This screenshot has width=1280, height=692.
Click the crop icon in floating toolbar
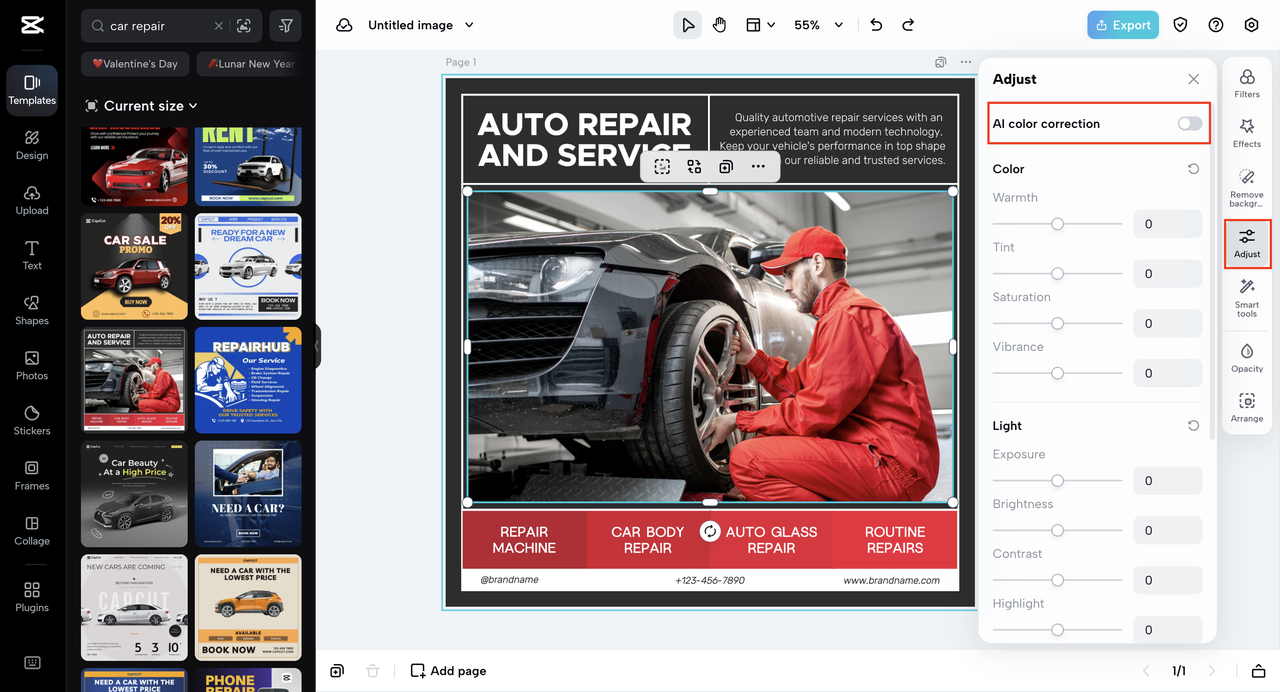662,167
